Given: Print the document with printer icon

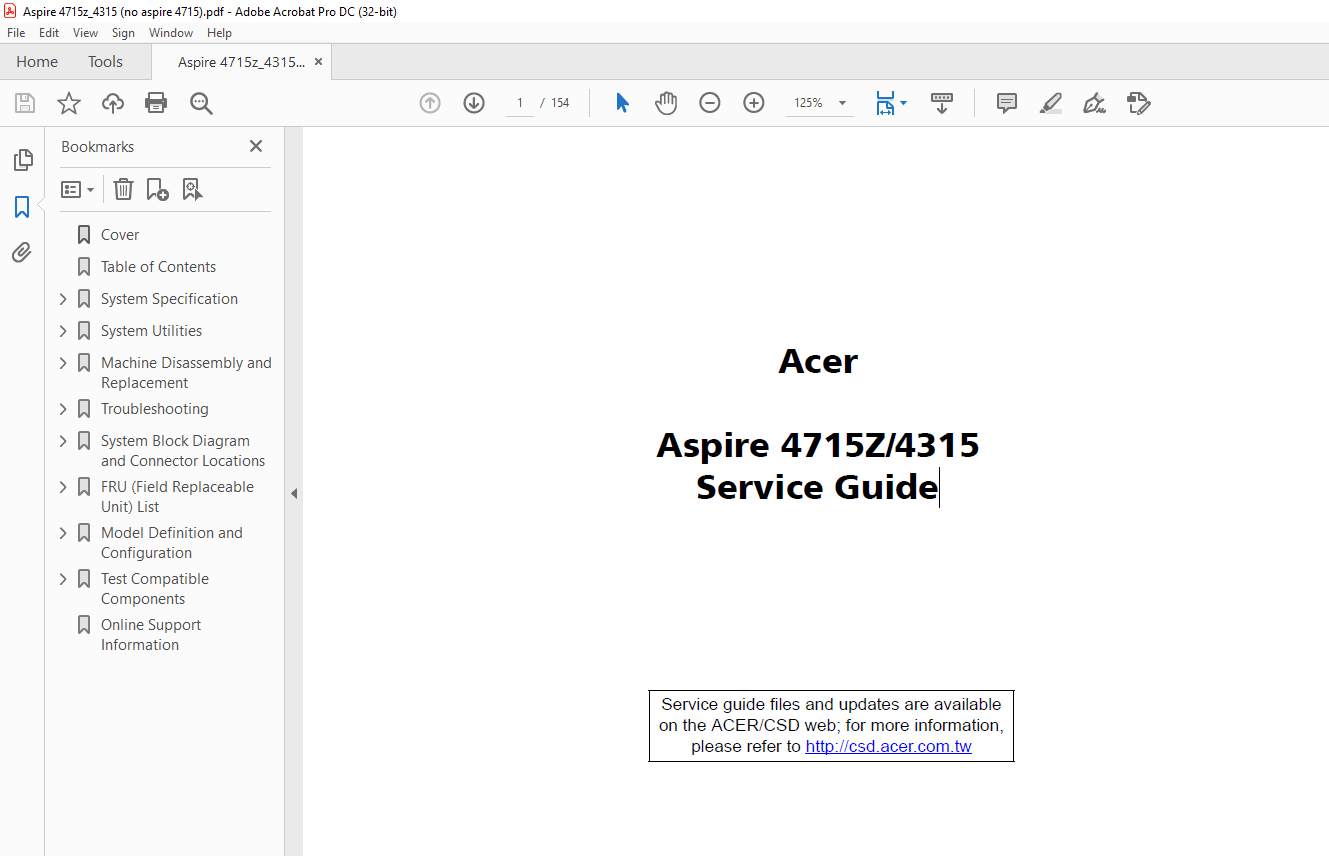Looking at the screenshot, I should tap(156, 103).
